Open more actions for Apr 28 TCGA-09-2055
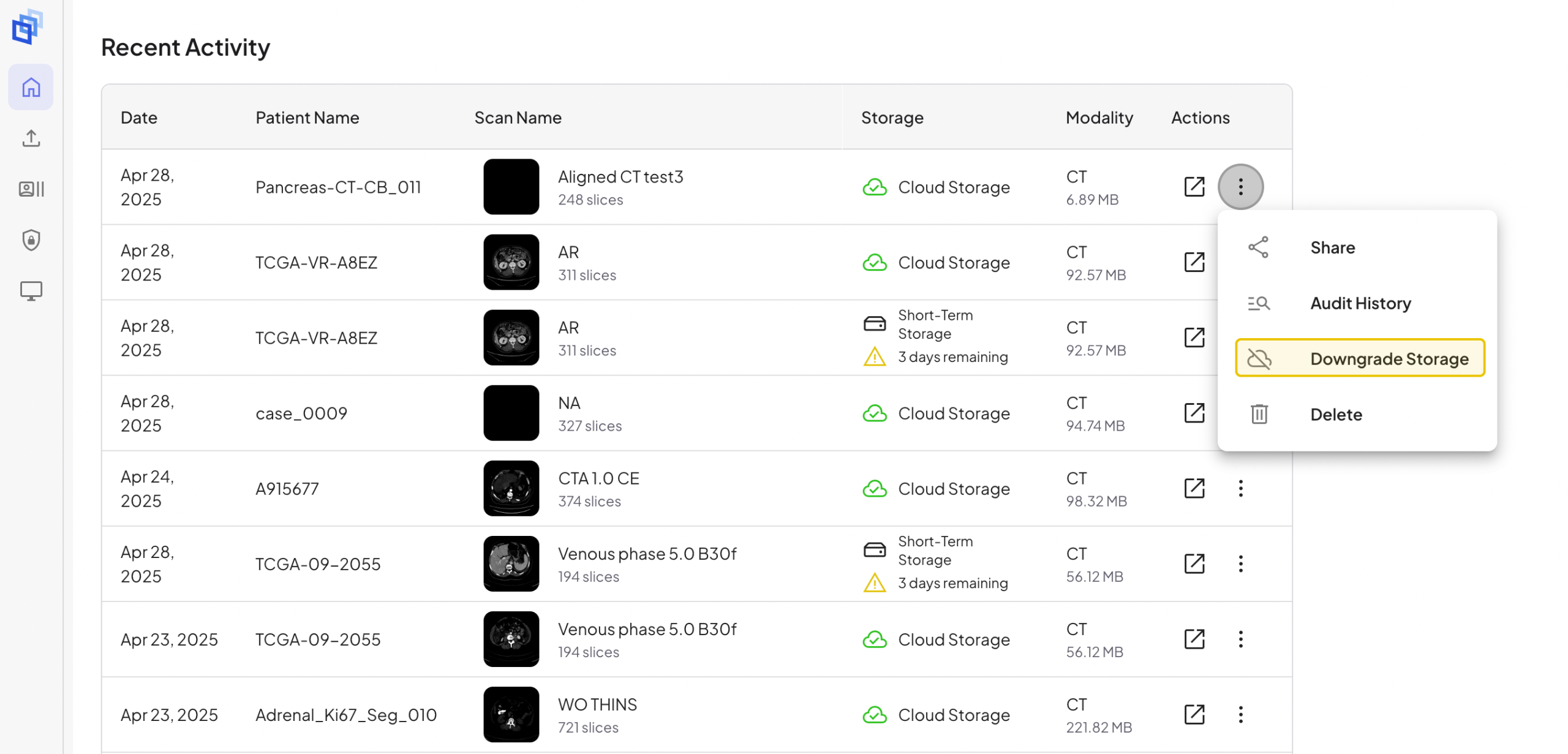Screen dimensions: 1568x754 point(1240,564)
